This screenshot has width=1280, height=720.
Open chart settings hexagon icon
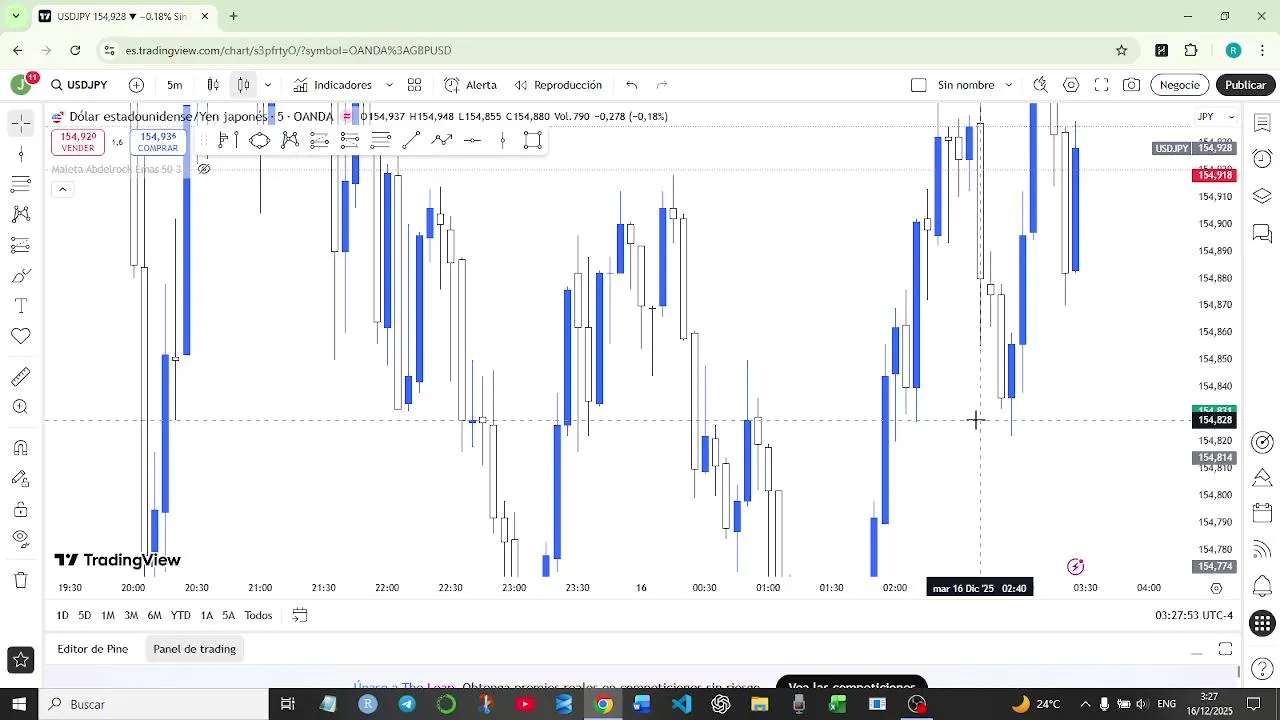(x=1071, y=85)
